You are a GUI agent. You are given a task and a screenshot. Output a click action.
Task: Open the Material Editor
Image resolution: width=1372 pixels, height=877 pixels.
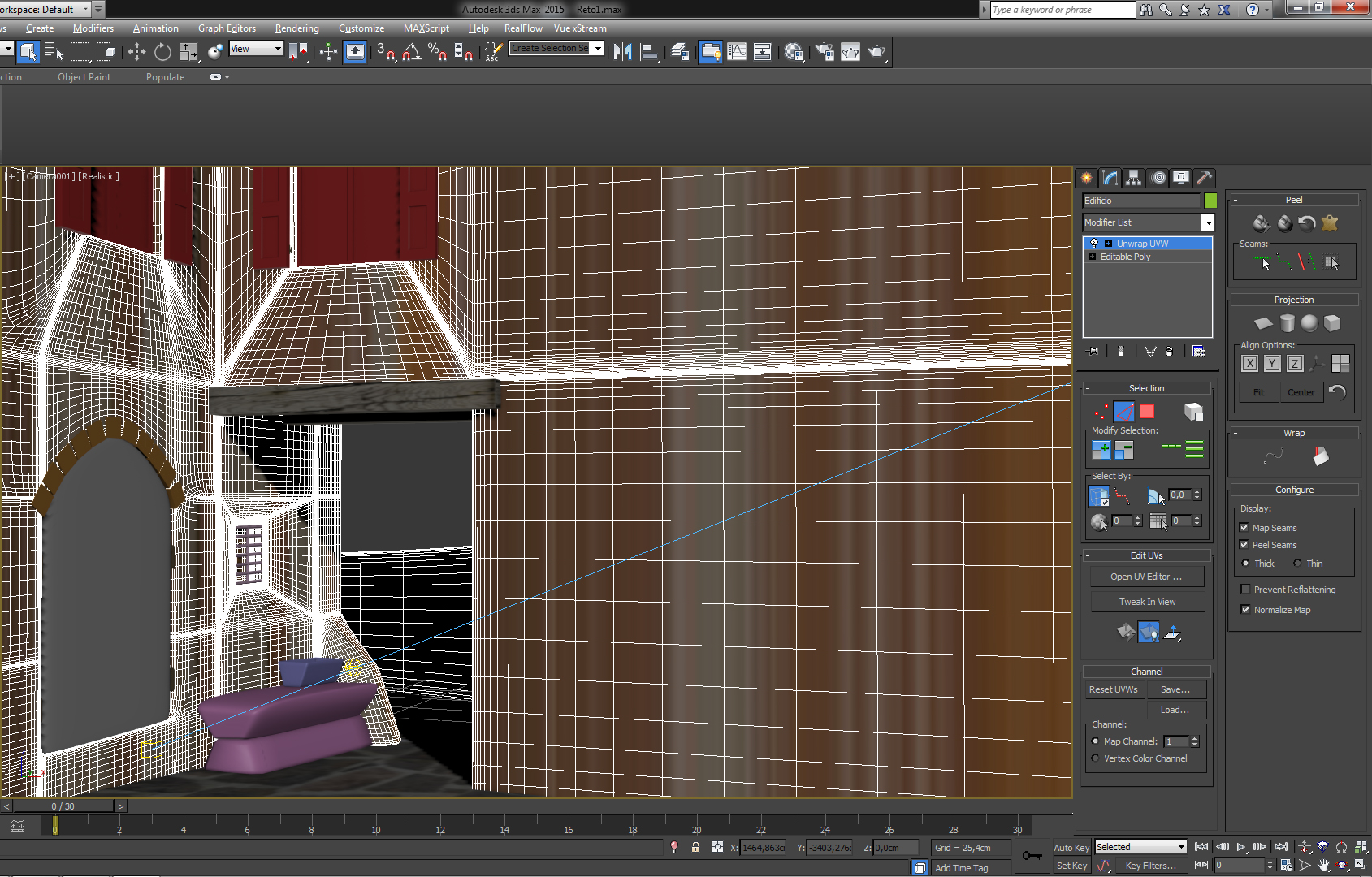[794, 52]
